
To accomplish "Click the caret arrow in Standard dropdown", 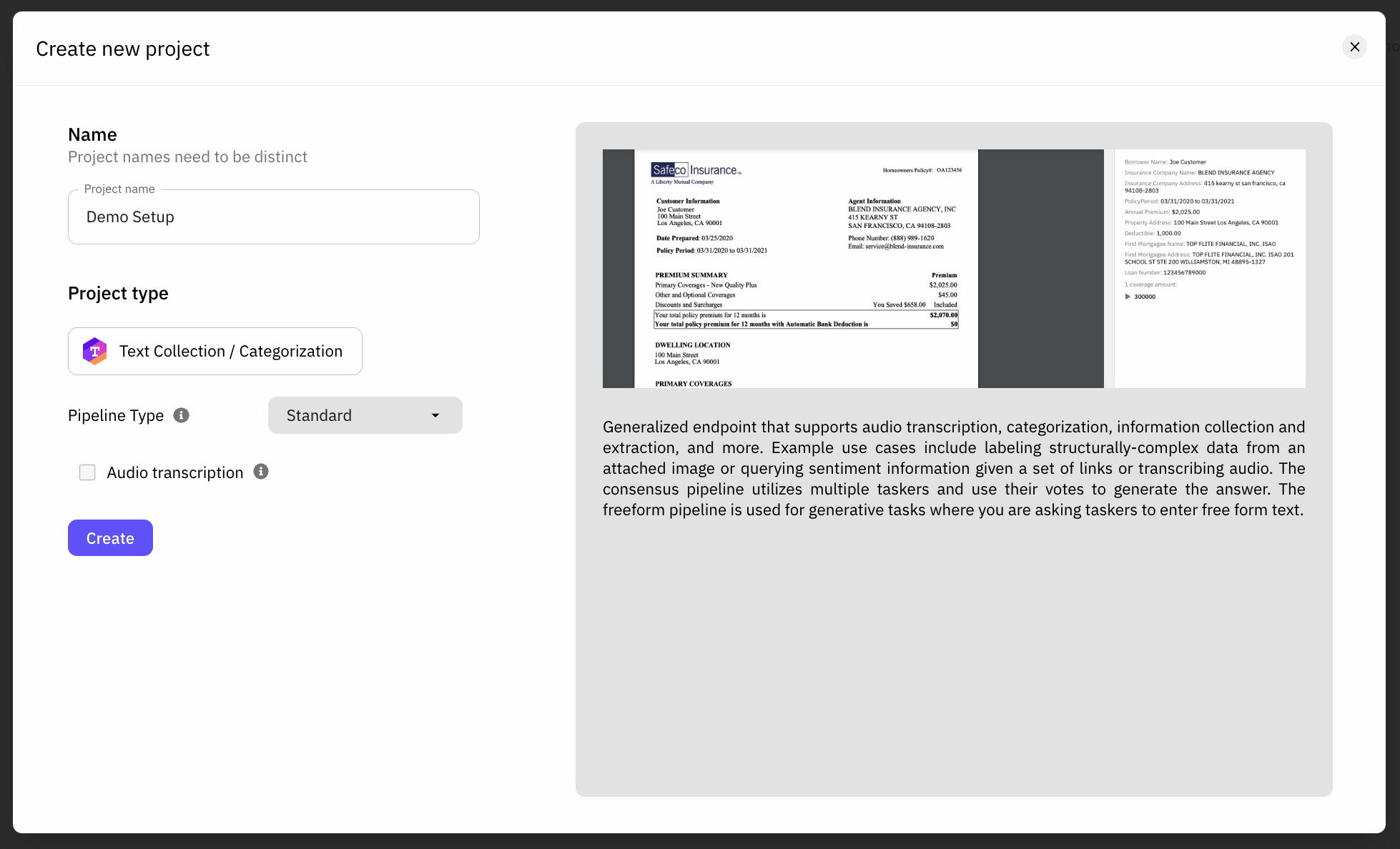I will click(435, 415).
